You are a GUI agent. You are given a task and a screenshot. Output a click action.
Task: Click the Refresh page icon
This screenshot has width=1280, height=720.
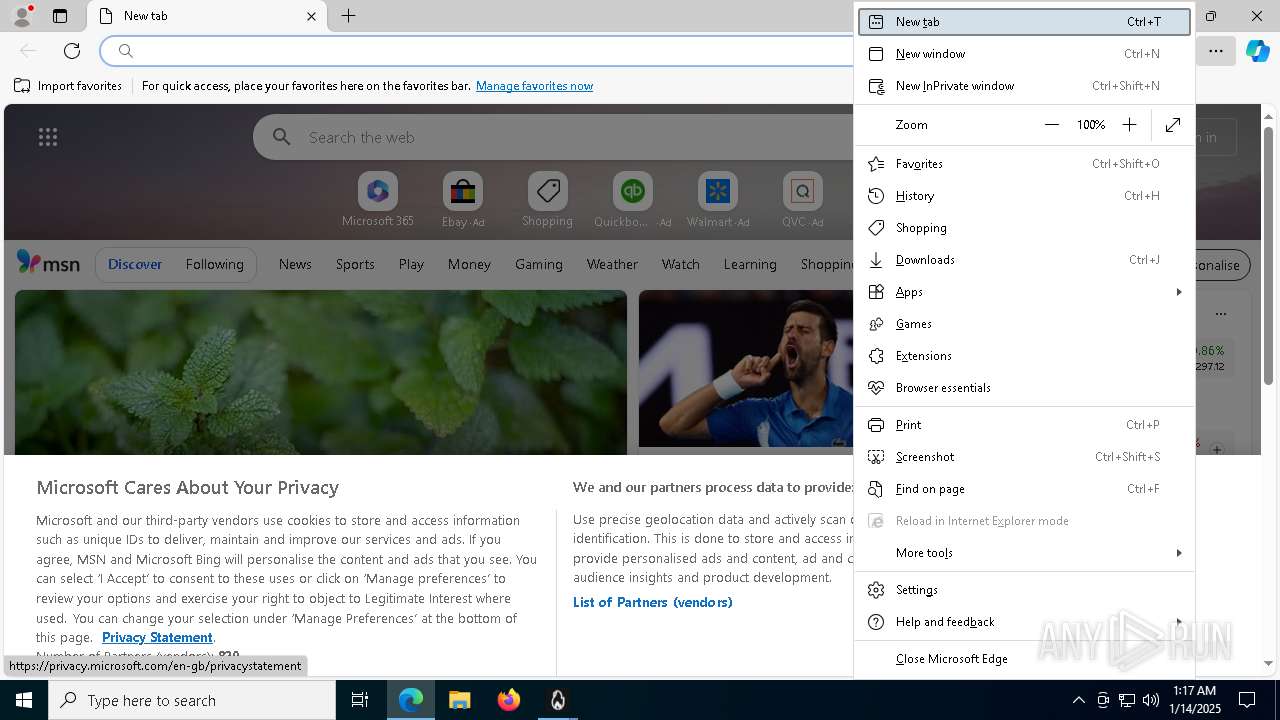click(72, 51)
